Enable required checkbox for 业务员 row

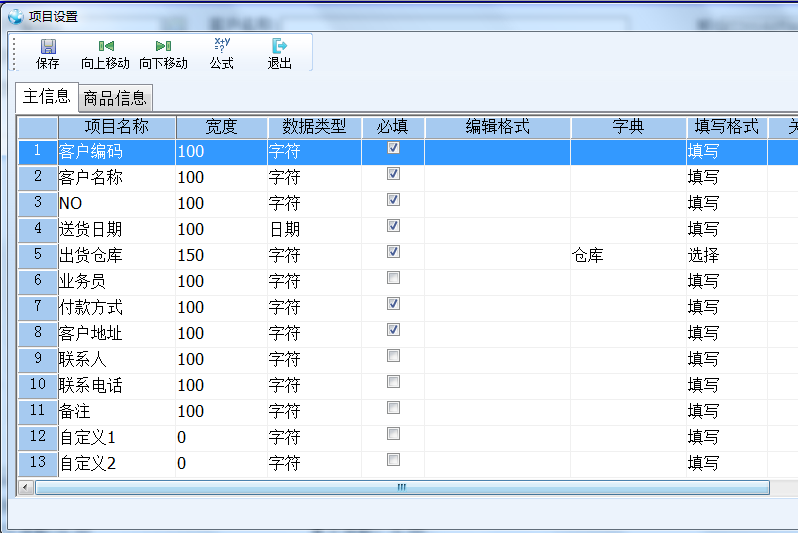(x=393, y=278)
